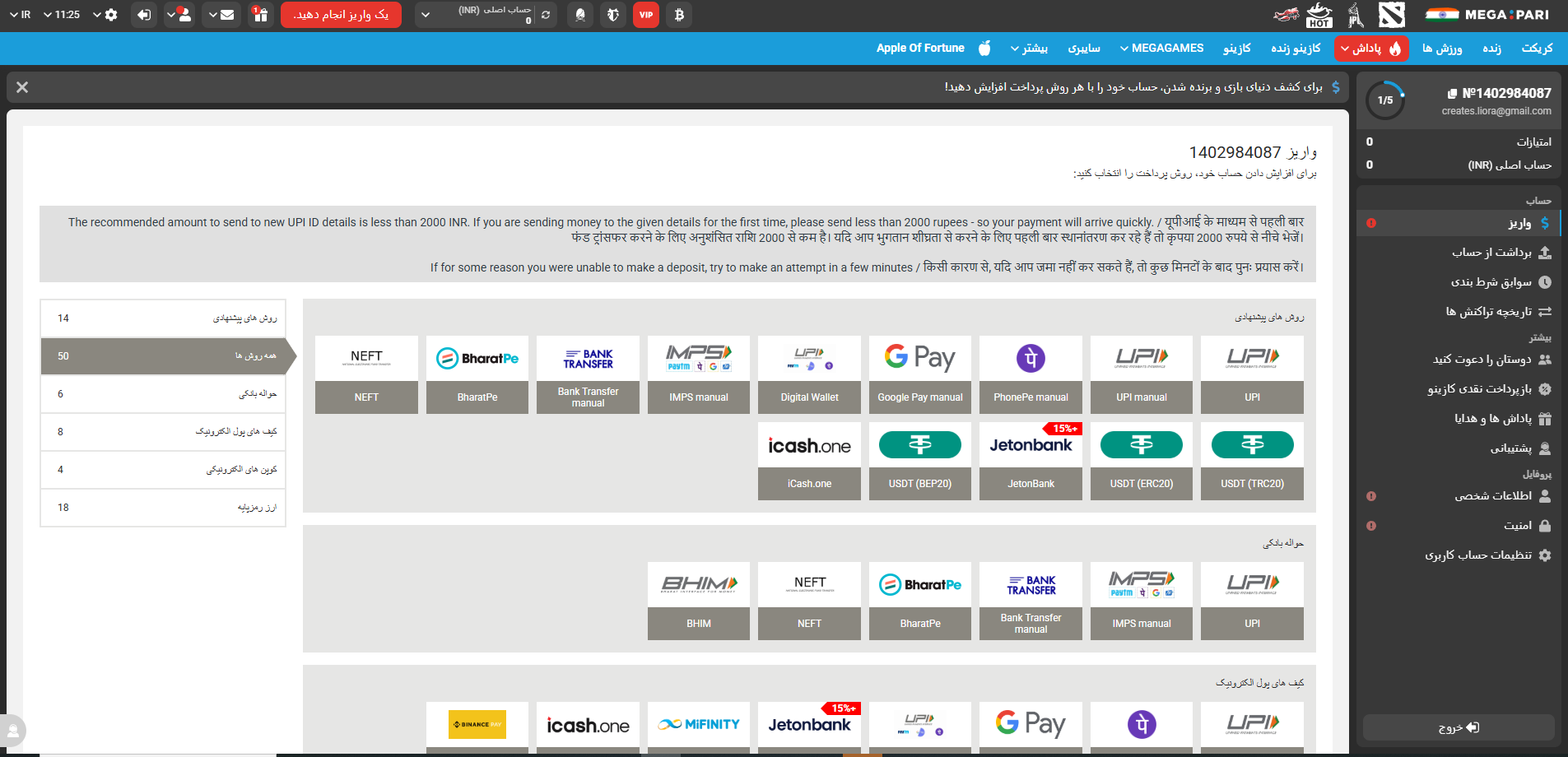The image size is (1568, 757).
Task: Close the deposit promo banner
Action: click(22, 87)
